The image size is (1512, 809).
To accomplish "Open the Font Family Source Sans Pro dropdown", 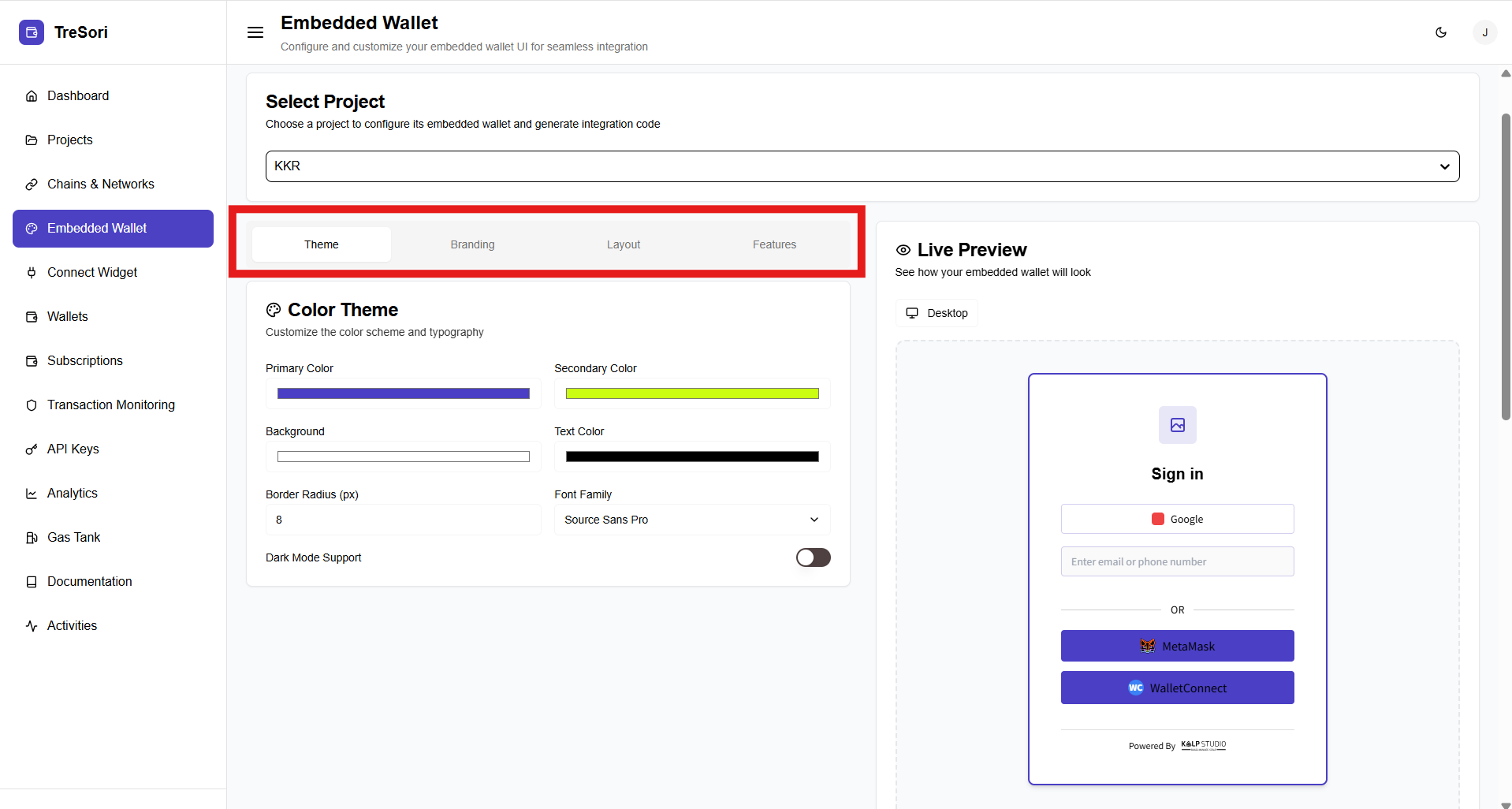I will coord(691,520).
